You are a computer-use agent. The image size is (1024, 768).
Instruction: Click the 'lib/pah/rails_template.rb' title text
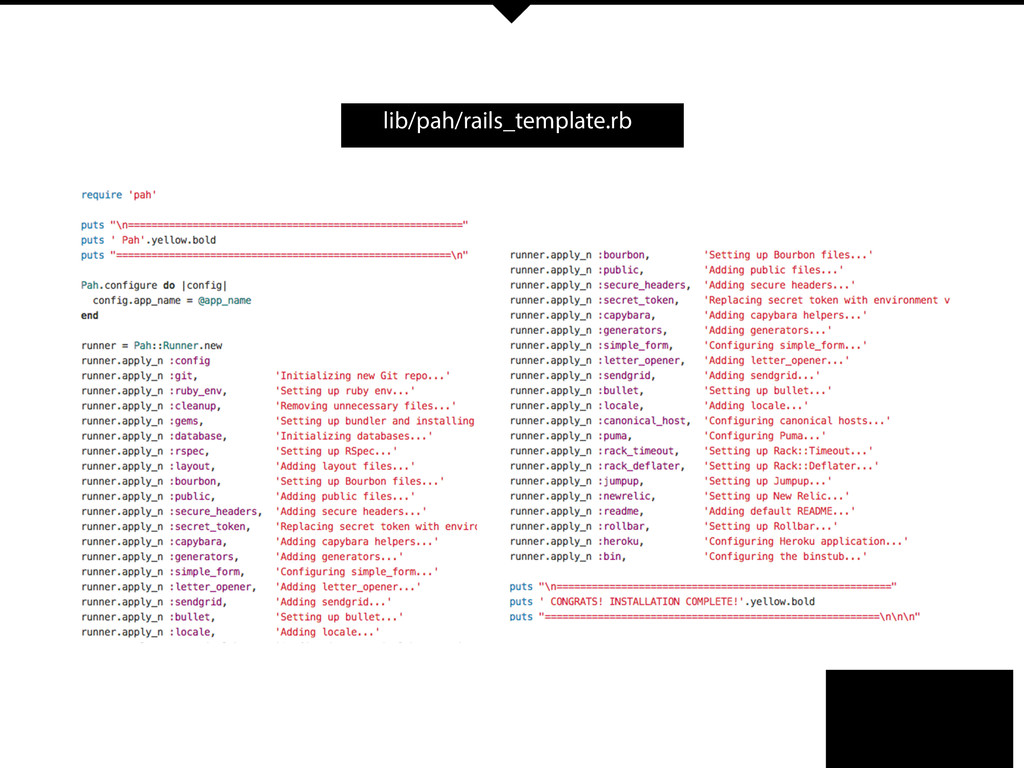(507, 121)
